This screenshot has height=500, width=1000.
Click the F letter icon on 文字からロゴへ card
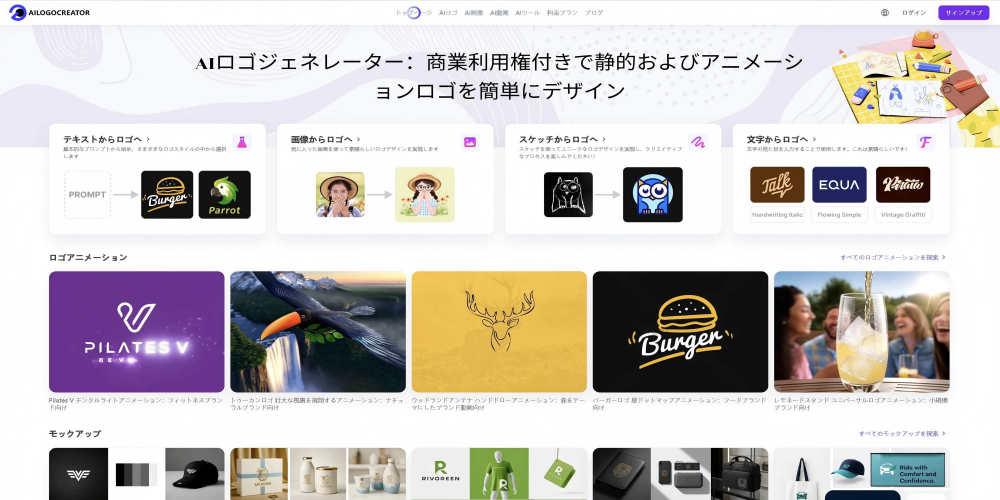click(925, 143)
